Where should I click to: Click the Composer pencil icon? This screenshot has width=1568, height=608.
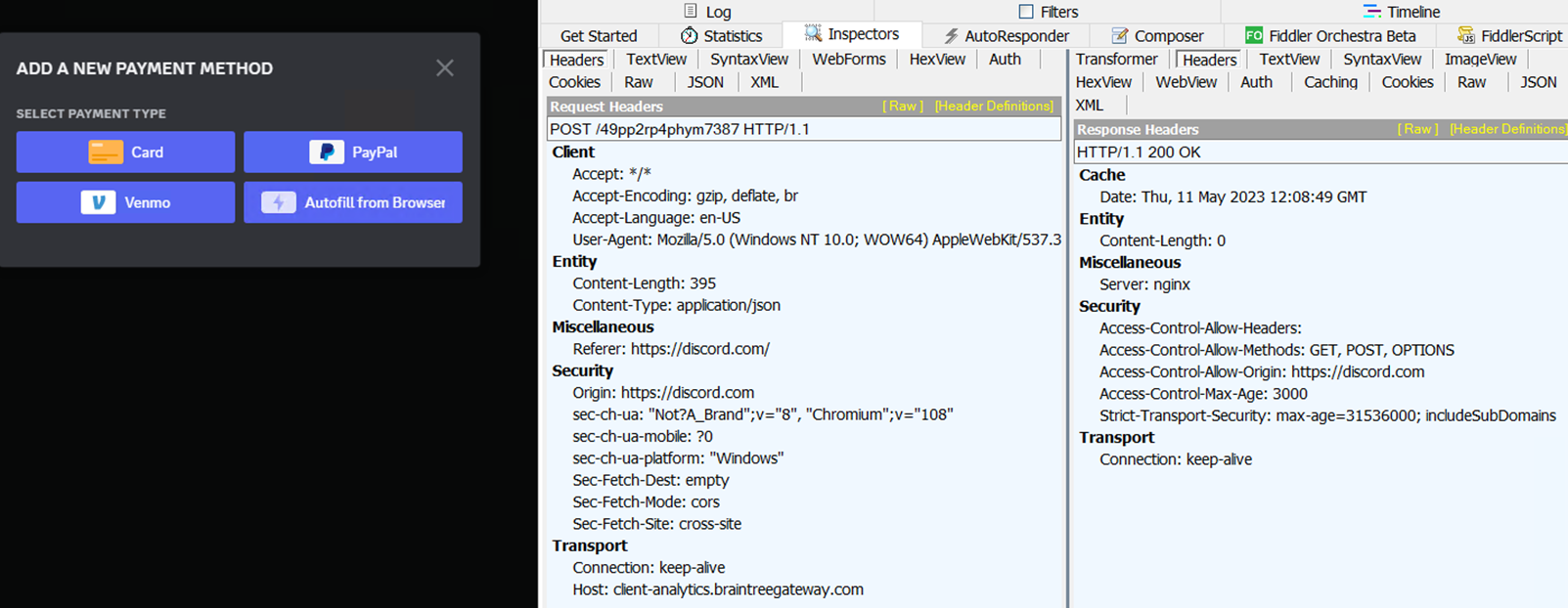pyautogui.click(x=1120, y=36)
